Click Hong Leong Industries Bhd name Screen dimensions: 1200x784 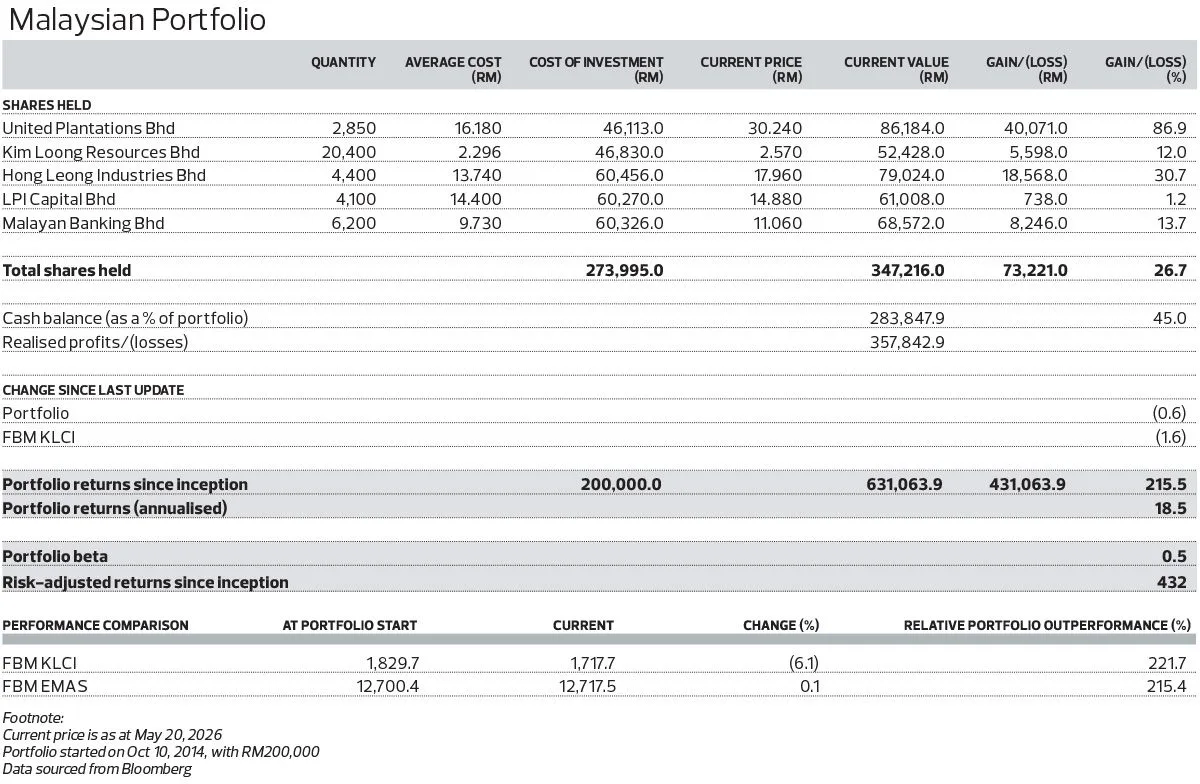tap(104, 175)
